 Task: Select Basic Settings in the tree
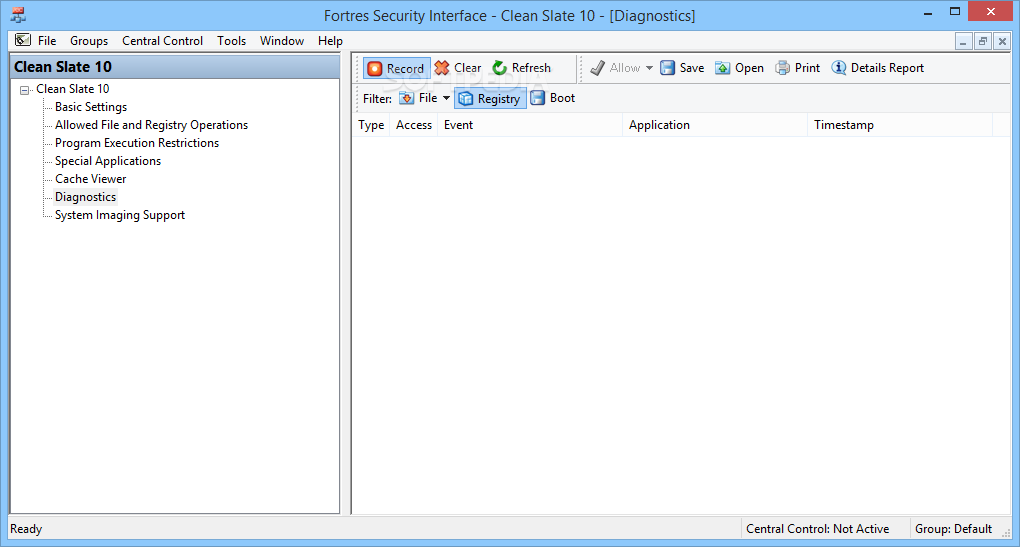click(91, 107)
